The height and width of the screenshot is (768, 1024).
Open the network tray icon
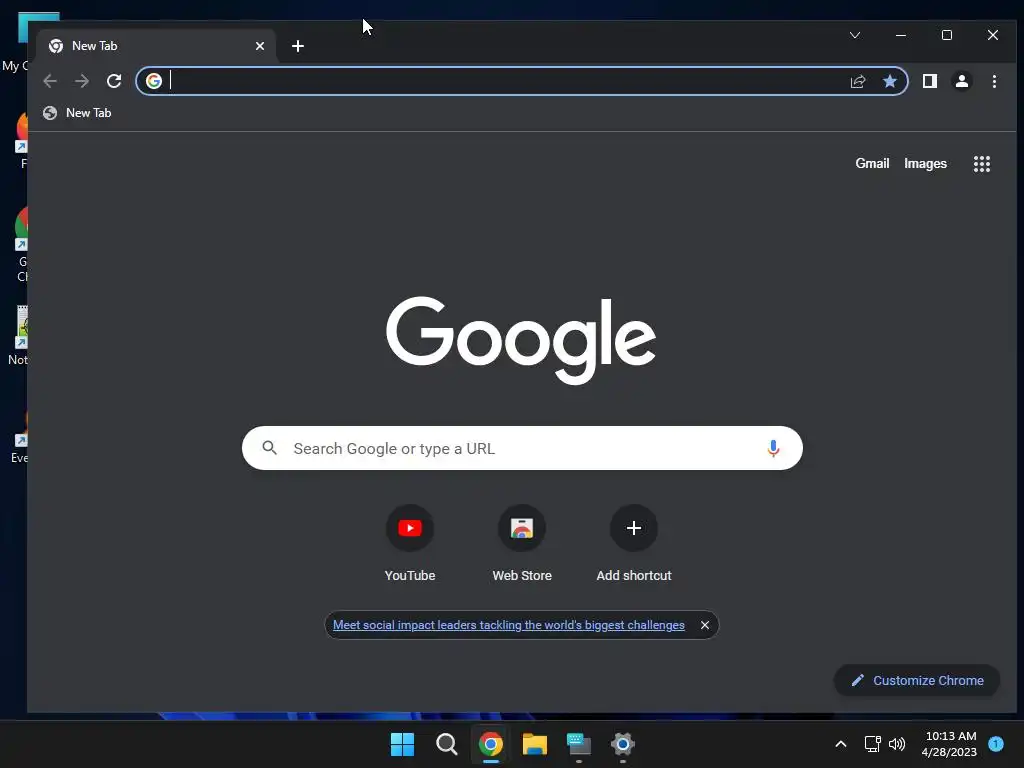(x=872, y=744)
